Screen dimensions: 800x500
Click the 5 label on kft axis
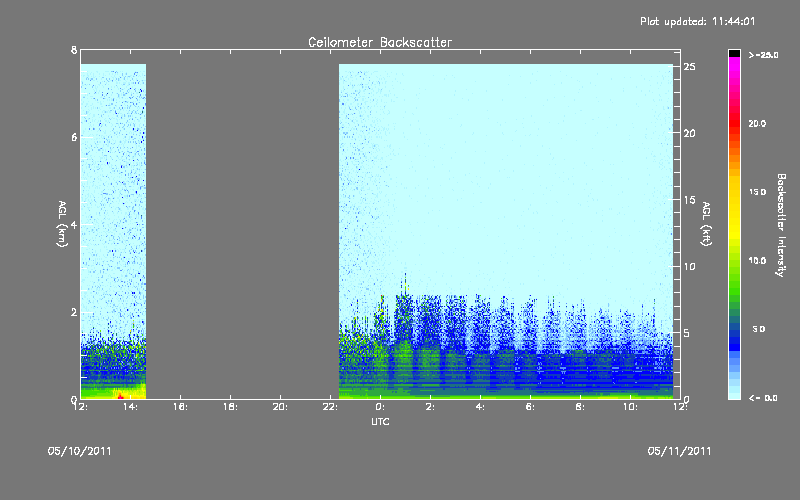(x=687, y=333)
